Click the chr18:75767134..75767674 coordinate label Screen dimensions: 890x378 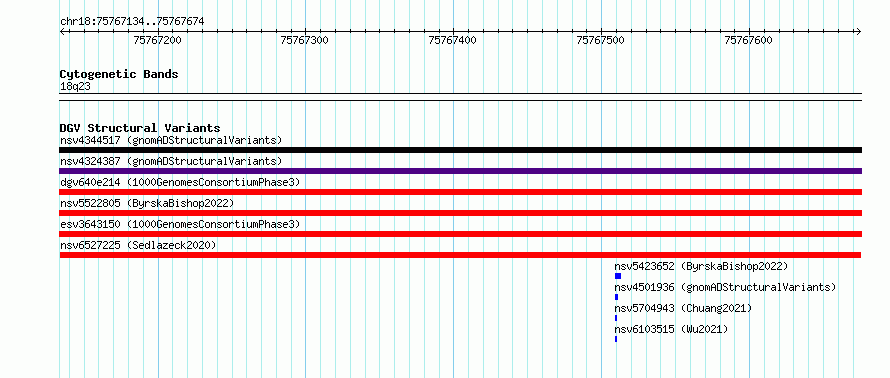pos(132,22)
